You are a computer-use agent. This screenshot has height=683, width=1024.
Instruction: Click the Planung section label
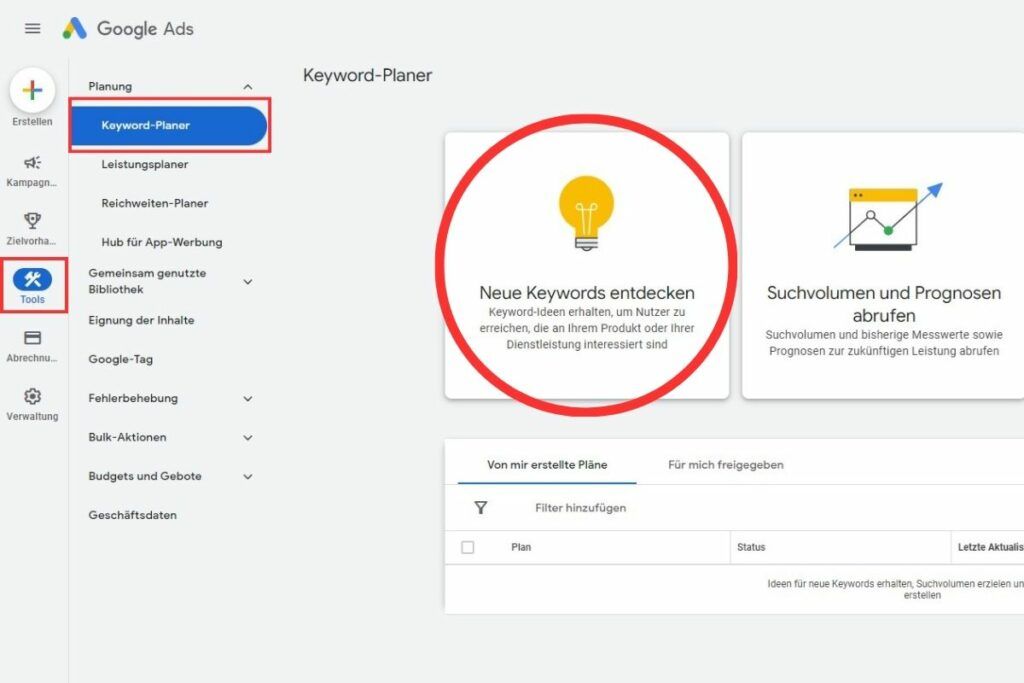pyautogui.click(x=110, y=86)
